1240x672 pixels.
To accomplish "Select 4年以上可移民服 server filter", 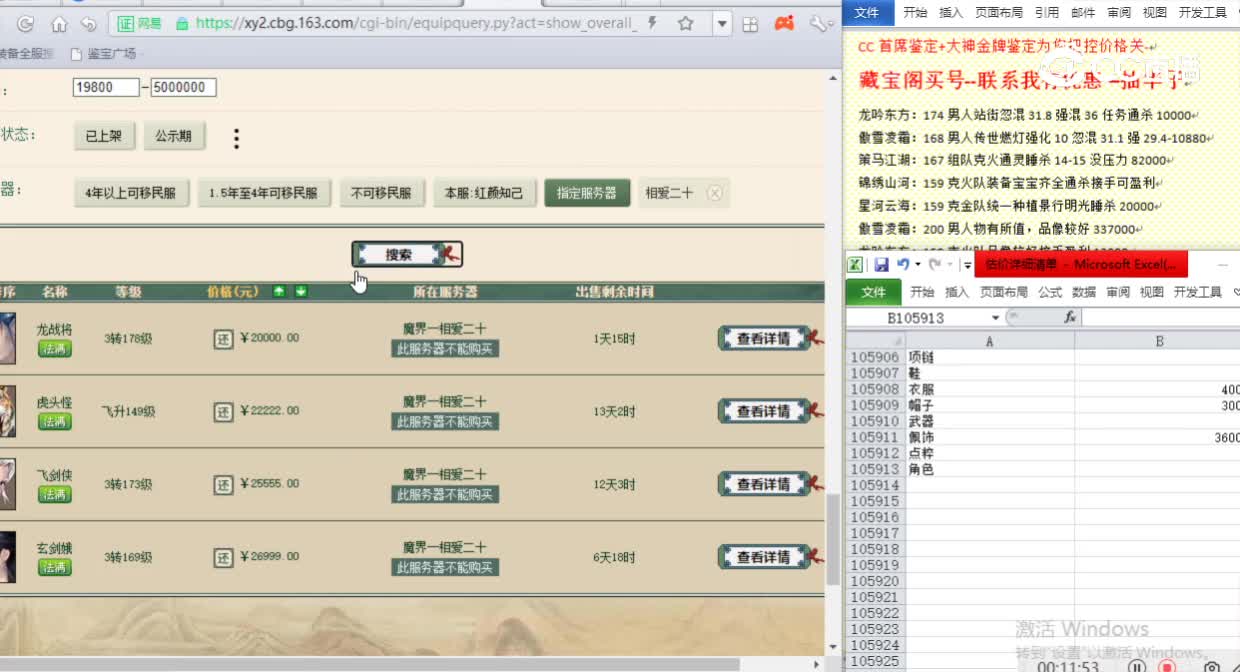I will pyautogui.click(x=131, y=193).
